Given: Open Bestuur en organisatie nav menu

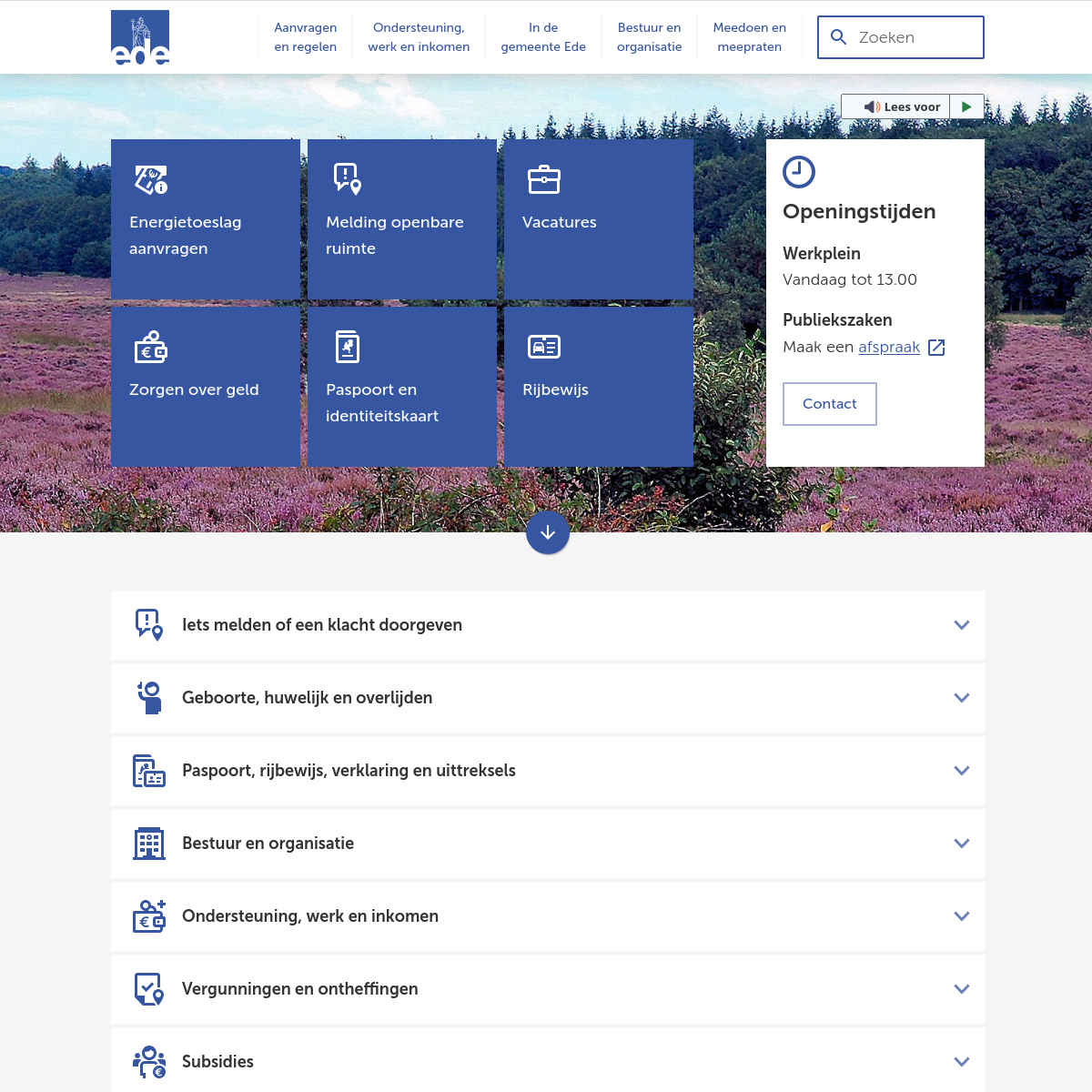Looking at the screenshot, I should pos(649,37).
